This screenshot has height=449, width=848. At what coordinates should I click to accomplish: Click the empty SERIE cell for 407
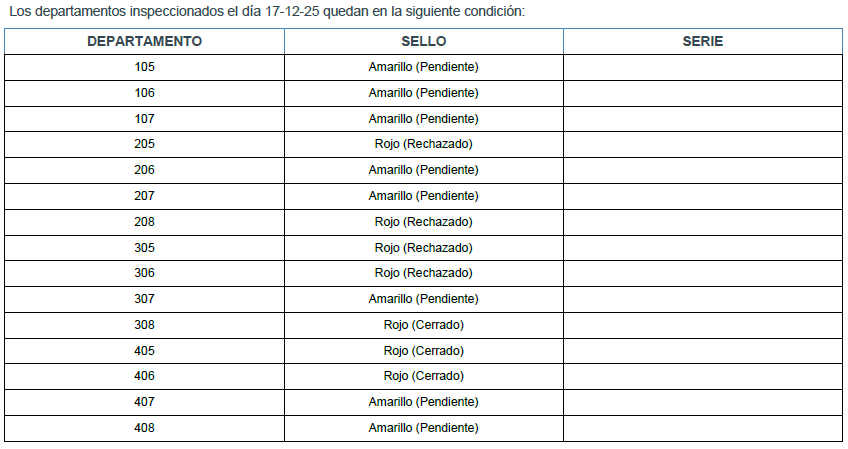point(702,402)
